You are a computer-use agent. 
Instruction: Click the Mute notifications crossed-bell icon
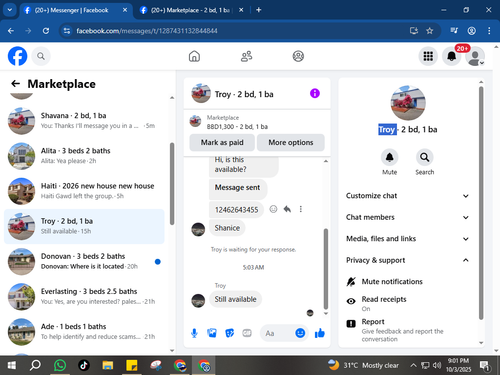tap(351, 282)
